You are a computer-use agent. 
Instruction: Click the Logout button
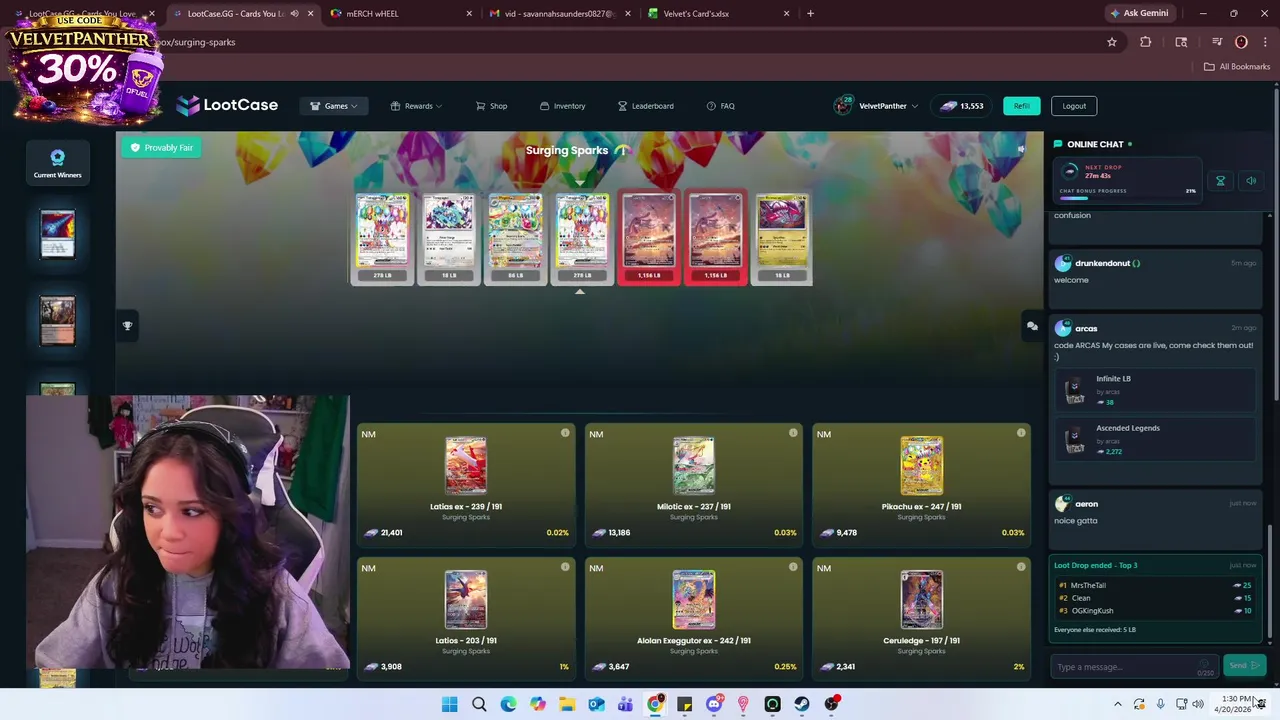click(1074, 106)
